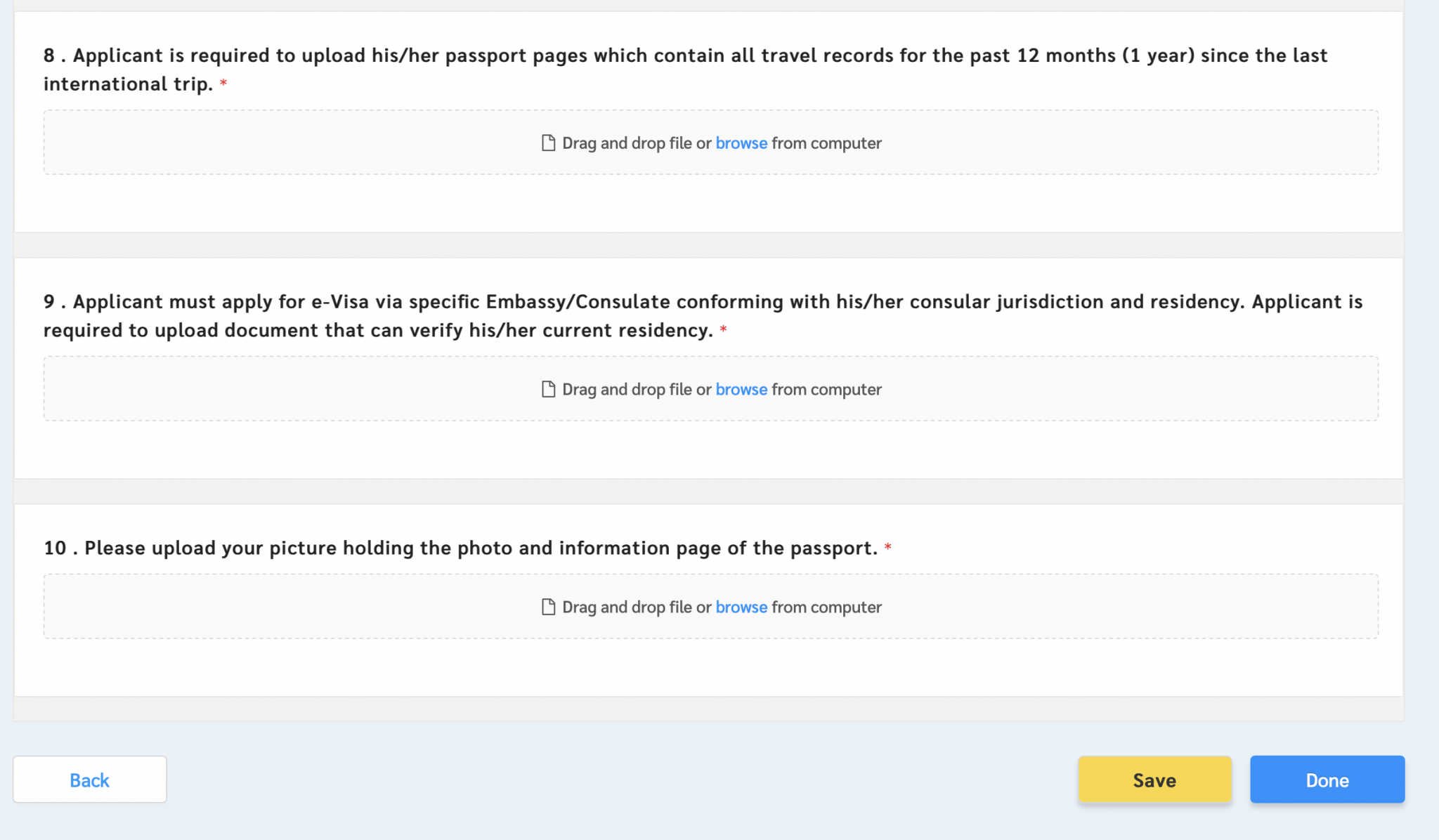The image size is (1439, 840).
Task: Browse for passport travel record pages file
Action: 741,143
